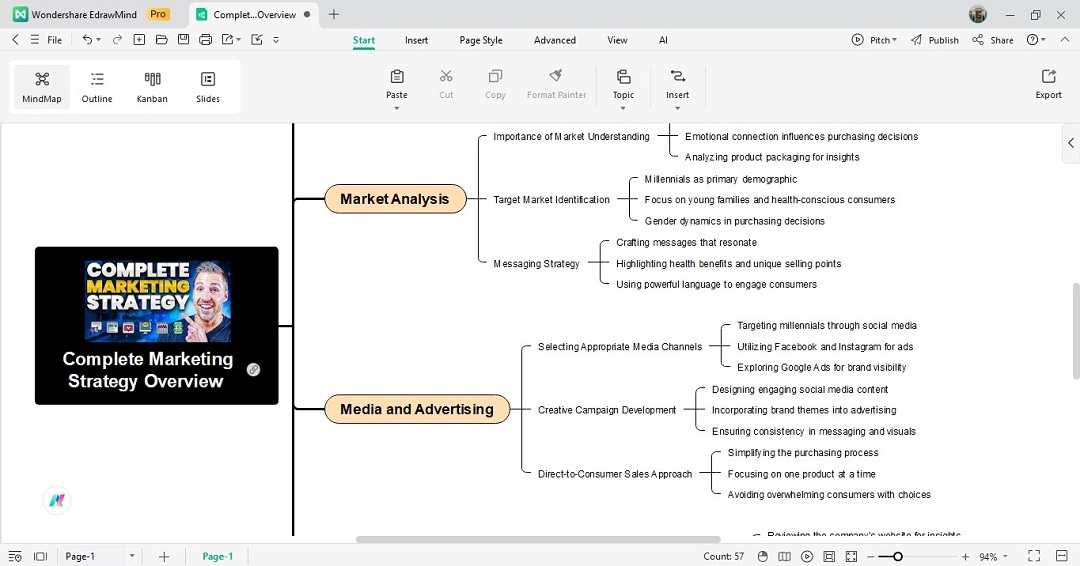This screenshot has width=1080, height=566.
Task: Switch to Kanban view mode
Action: [152, 87]
